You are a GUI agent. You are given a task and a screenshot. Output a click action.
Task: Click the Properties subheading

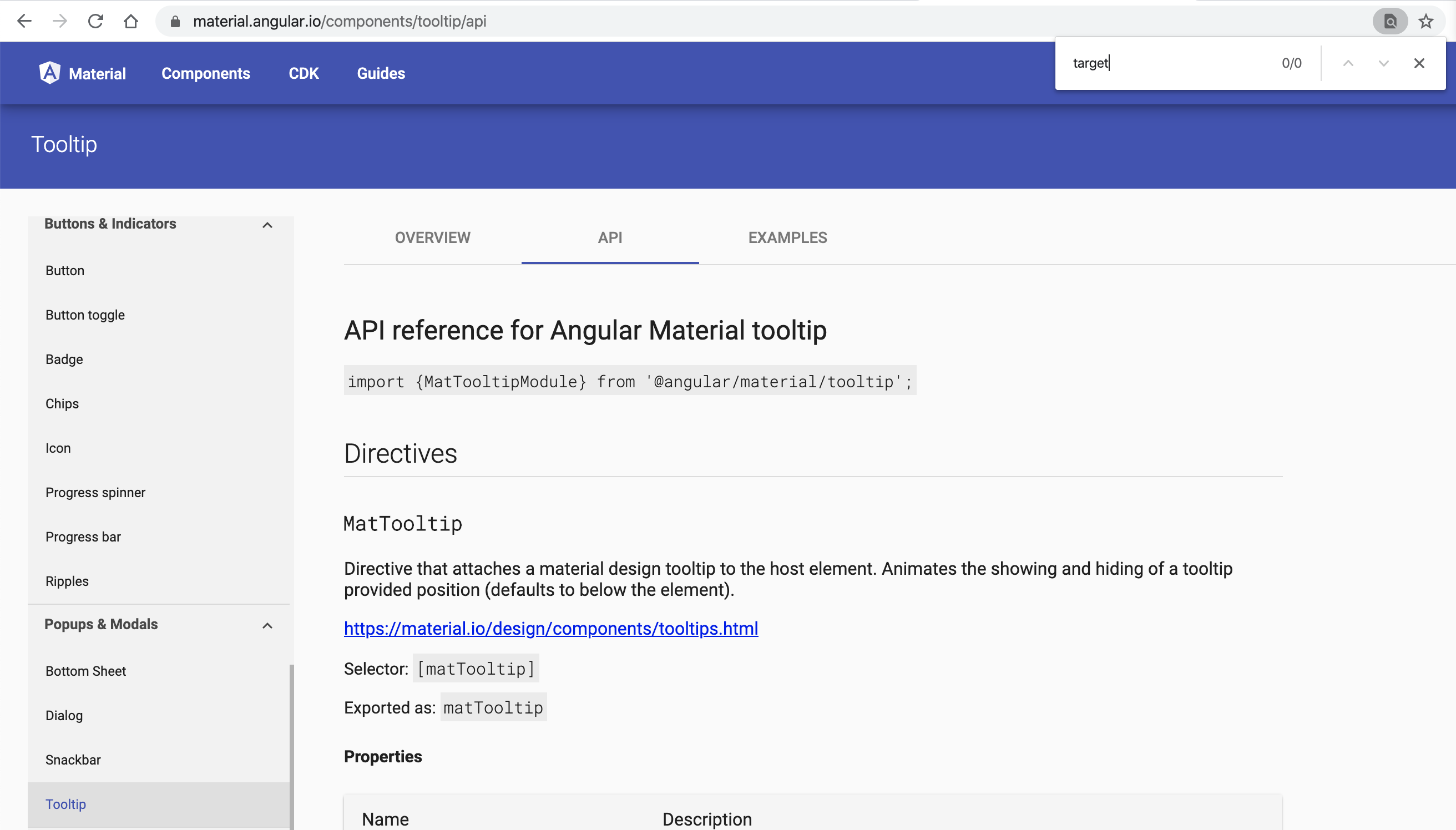383,756
